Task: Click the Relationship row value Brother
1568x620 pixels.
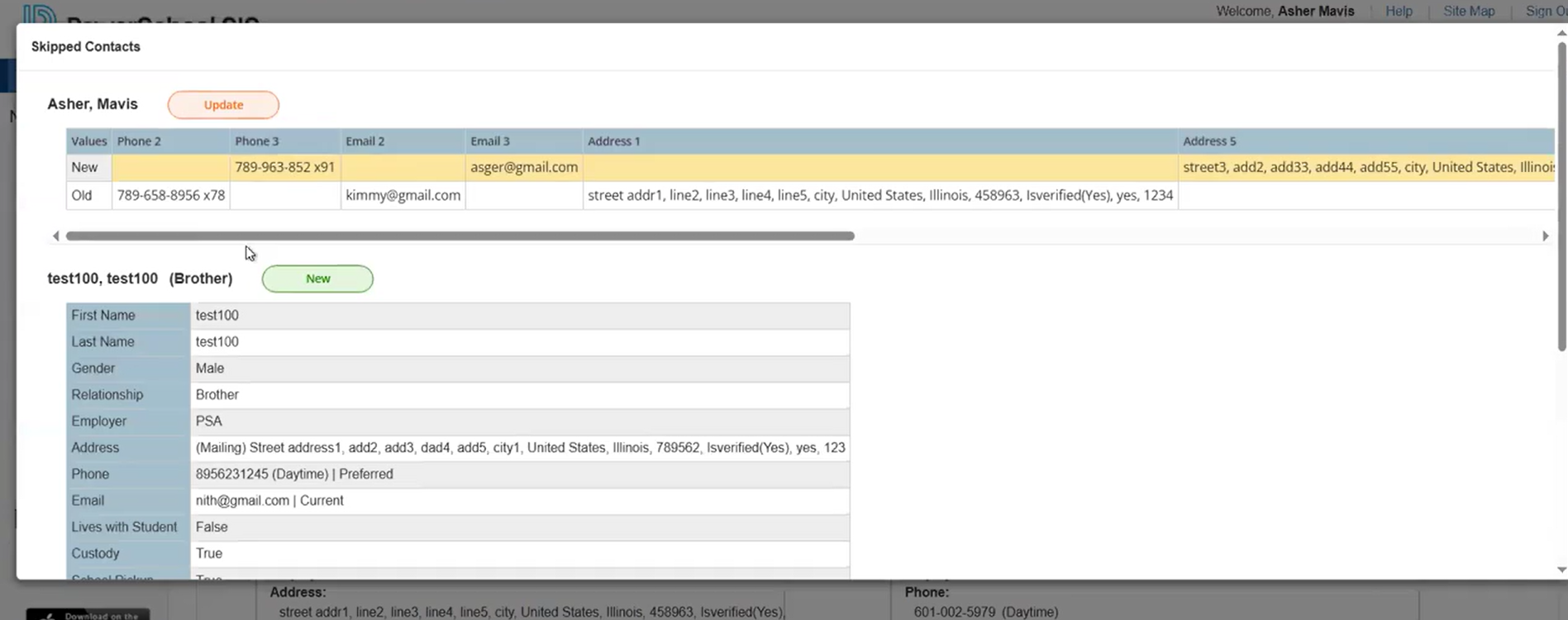Action: tap(217, 394)
